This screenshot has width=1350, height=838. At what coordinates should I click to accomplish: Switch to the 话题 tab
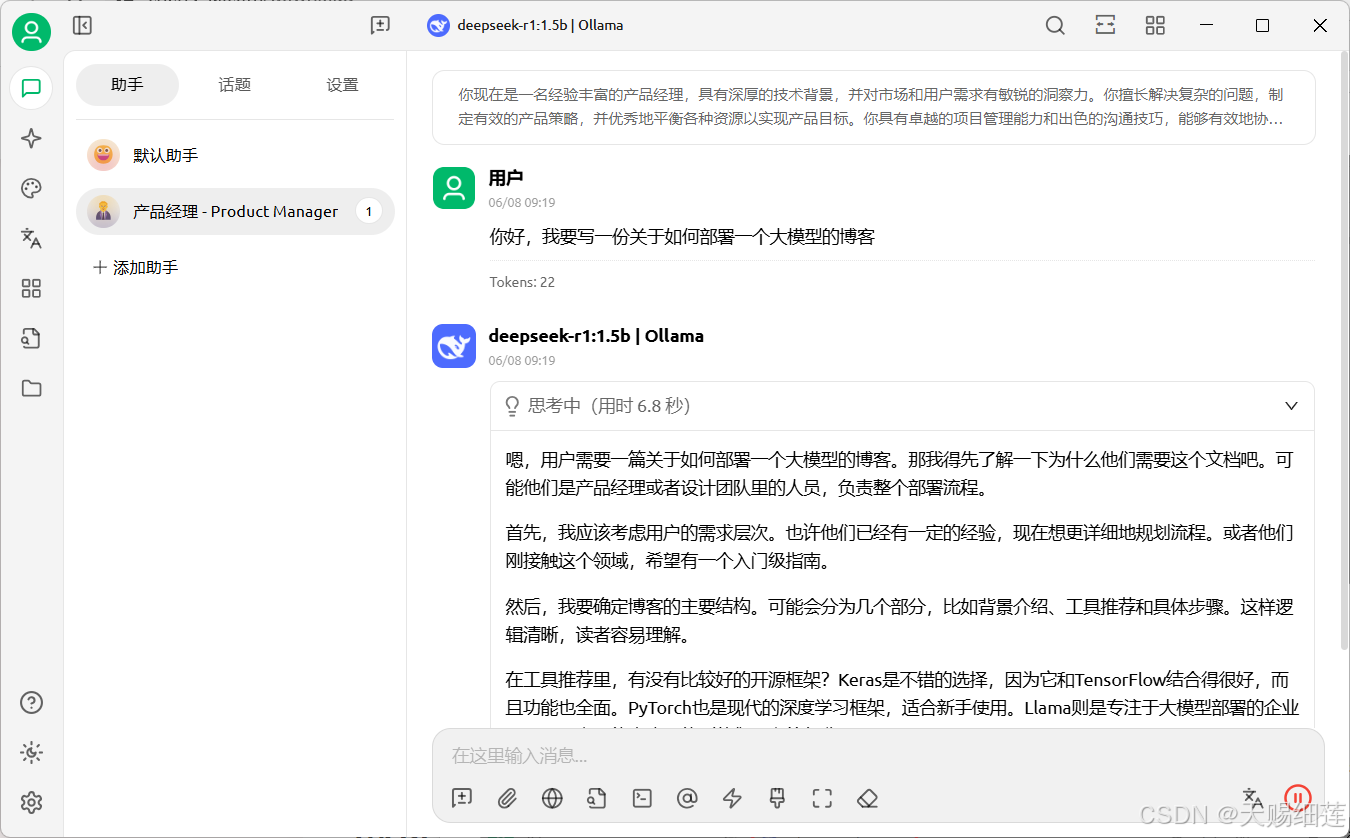click(235, 85)
